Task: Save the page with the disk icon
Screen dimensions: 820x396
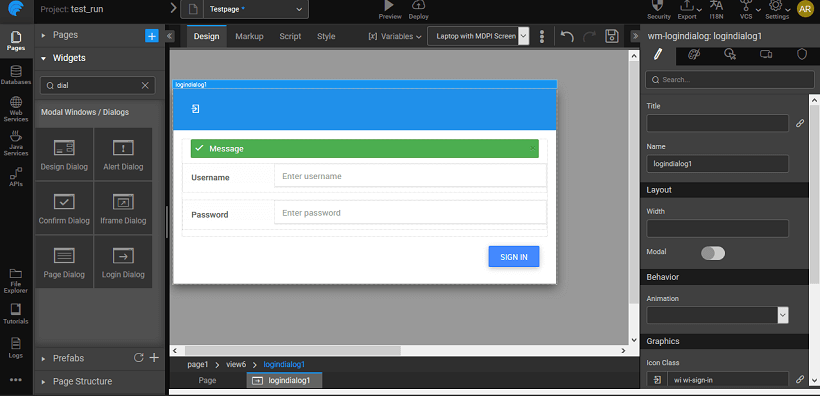Action: coord(611,36)
